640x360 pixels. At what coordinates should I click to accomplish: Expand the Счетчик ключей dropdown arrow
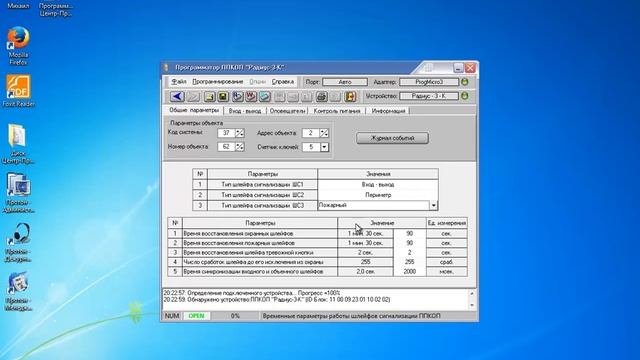[x=324, y=147]
